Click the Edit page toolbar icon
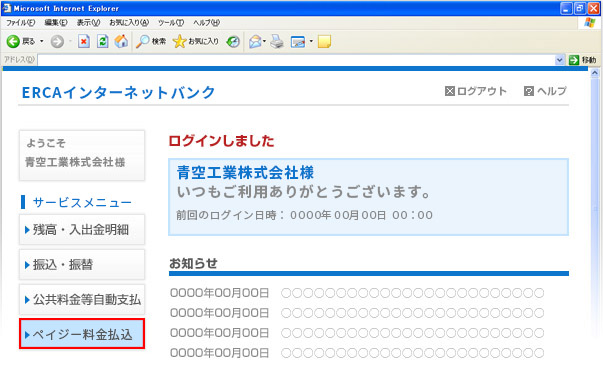Image resolution: width=603 pixels, height=380 pixels. click(298, 41)
